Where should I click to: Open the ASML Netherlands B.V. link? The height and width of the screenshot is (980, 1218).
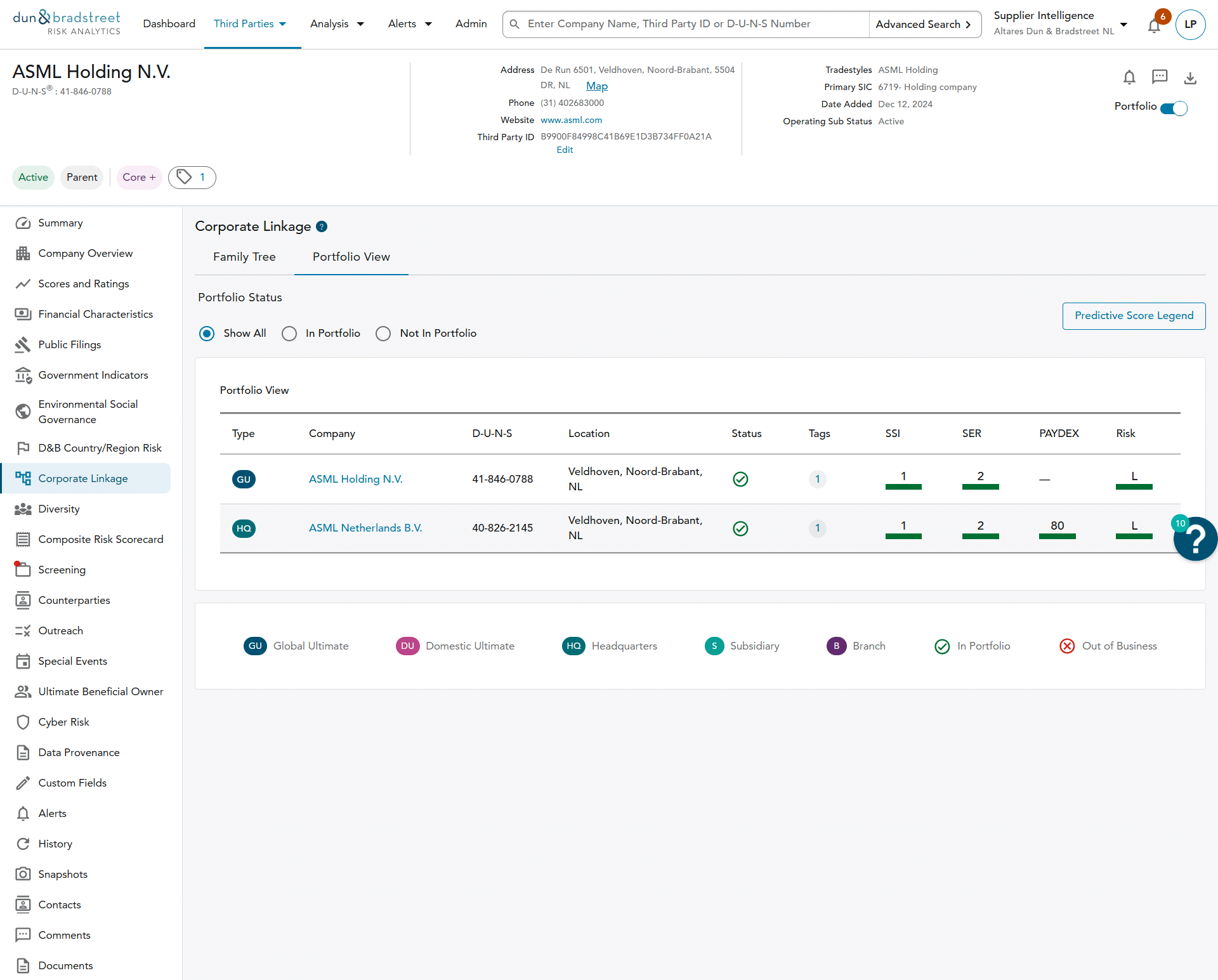point(365,528)
